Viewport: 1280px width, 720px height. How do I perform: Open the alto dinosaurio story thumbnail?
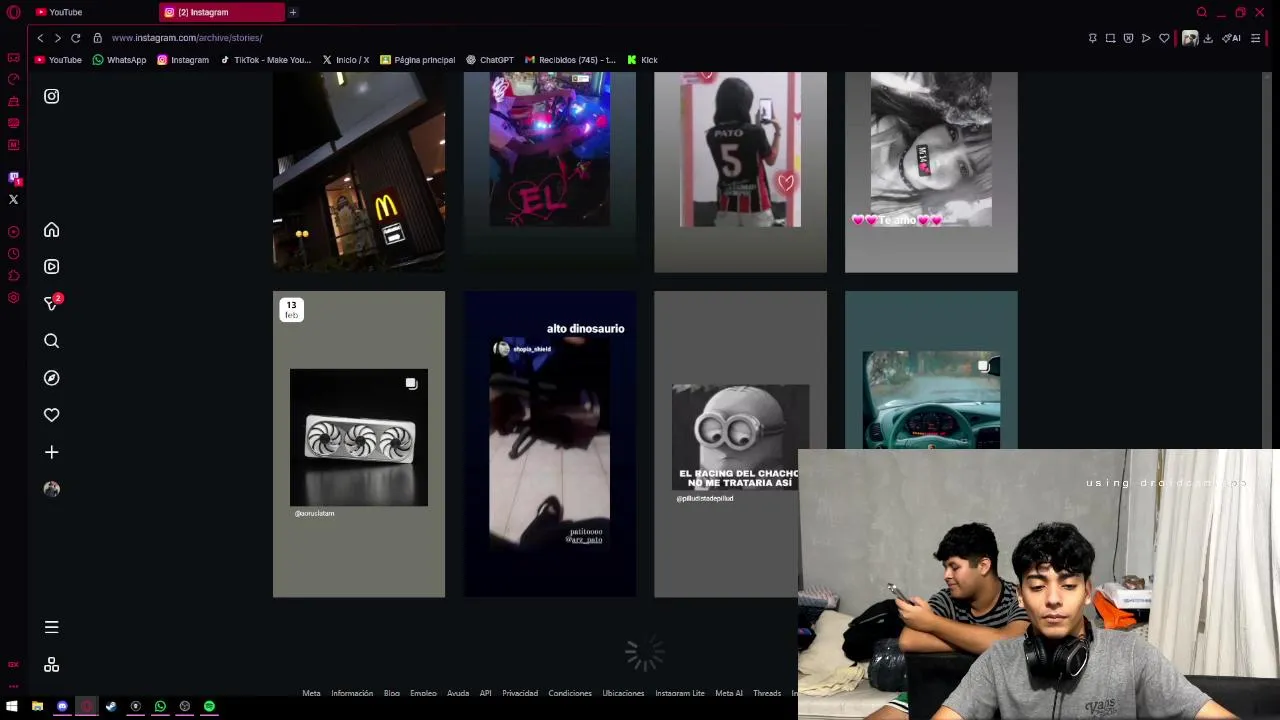click(549, 444)
